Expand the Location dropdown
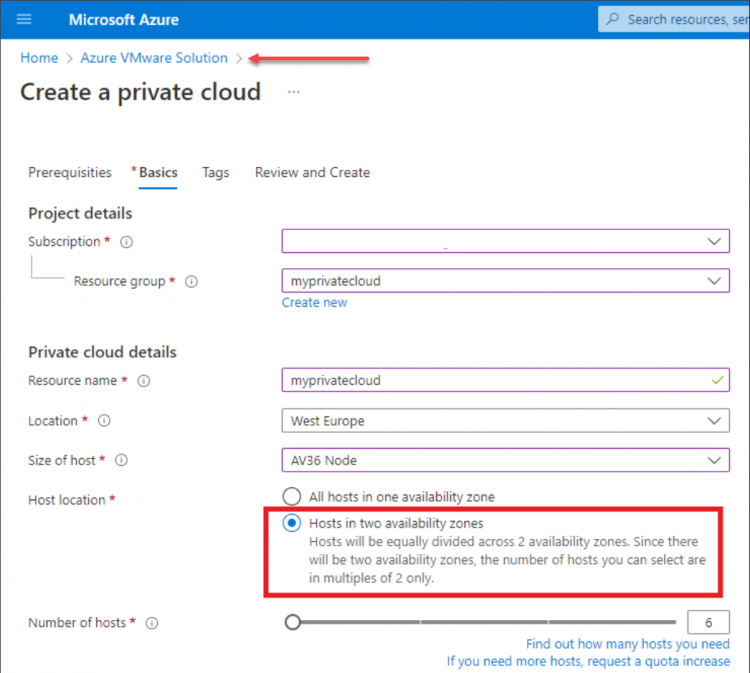The width and height of the screenshot is (750, 673). (505, 420)
